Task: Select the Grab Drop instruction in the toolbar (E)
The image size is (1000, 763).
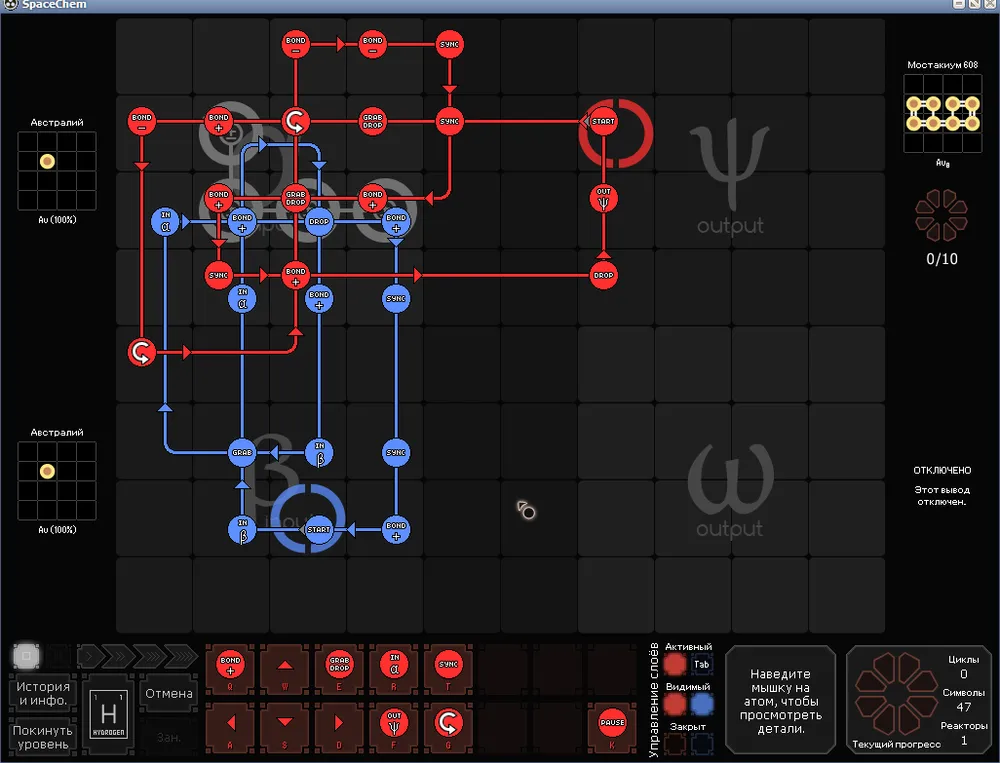Action: pos(339,667)
